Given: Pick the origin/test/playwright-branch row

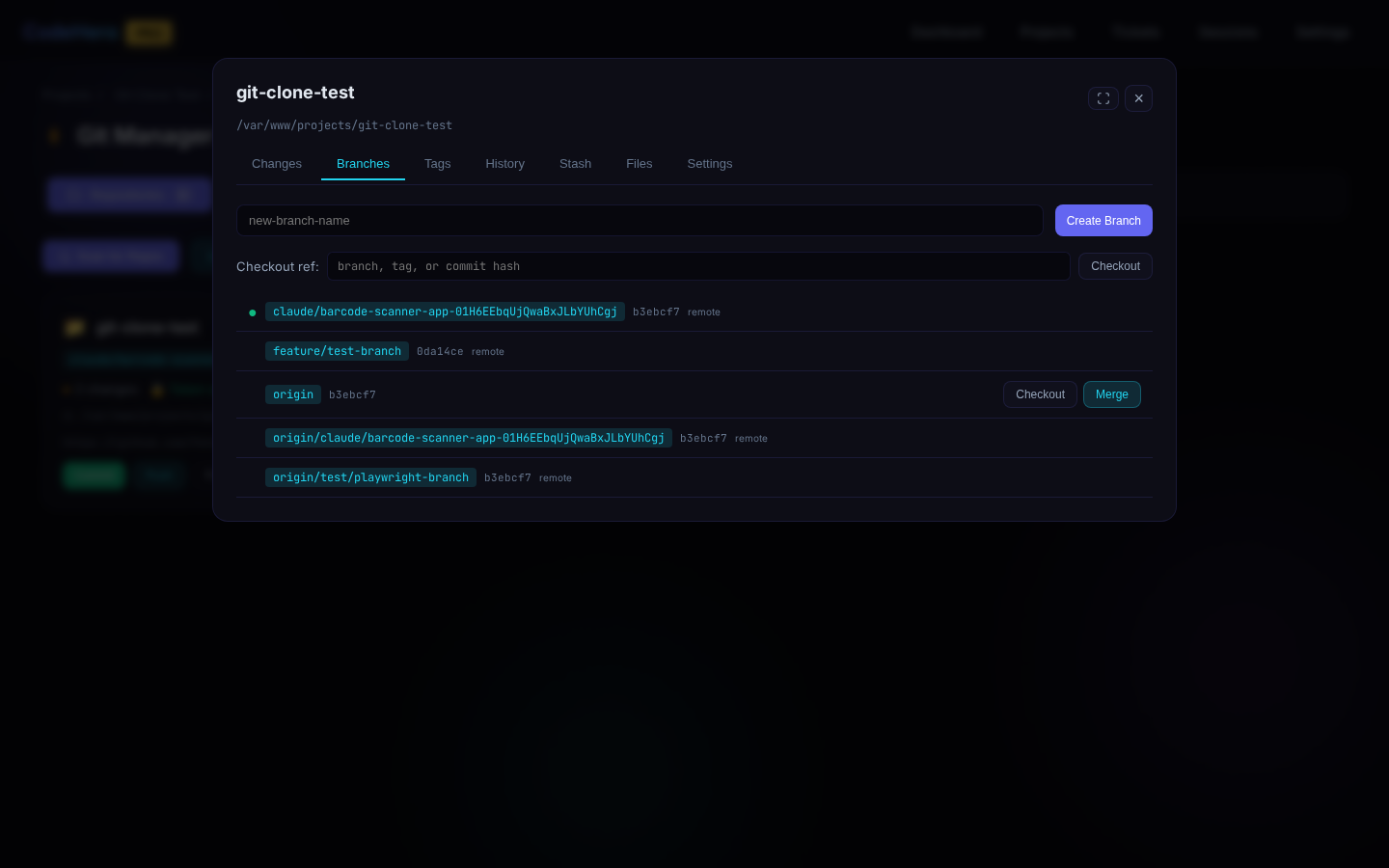Looking at the screenshot, I should pos(370,477).
